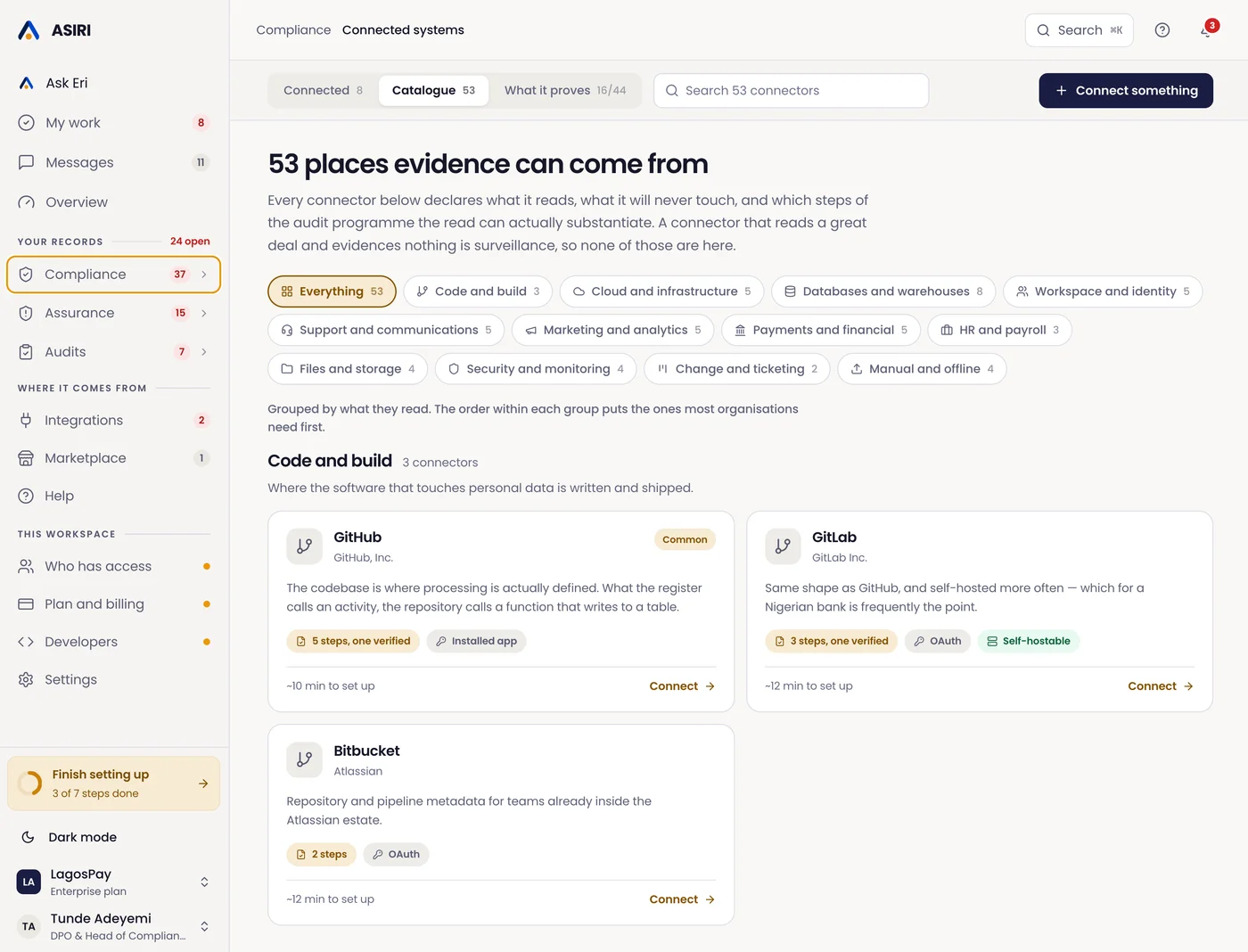Connect GitHub
This screenshot has width=1248, height=952.
(x=682, y=686)
